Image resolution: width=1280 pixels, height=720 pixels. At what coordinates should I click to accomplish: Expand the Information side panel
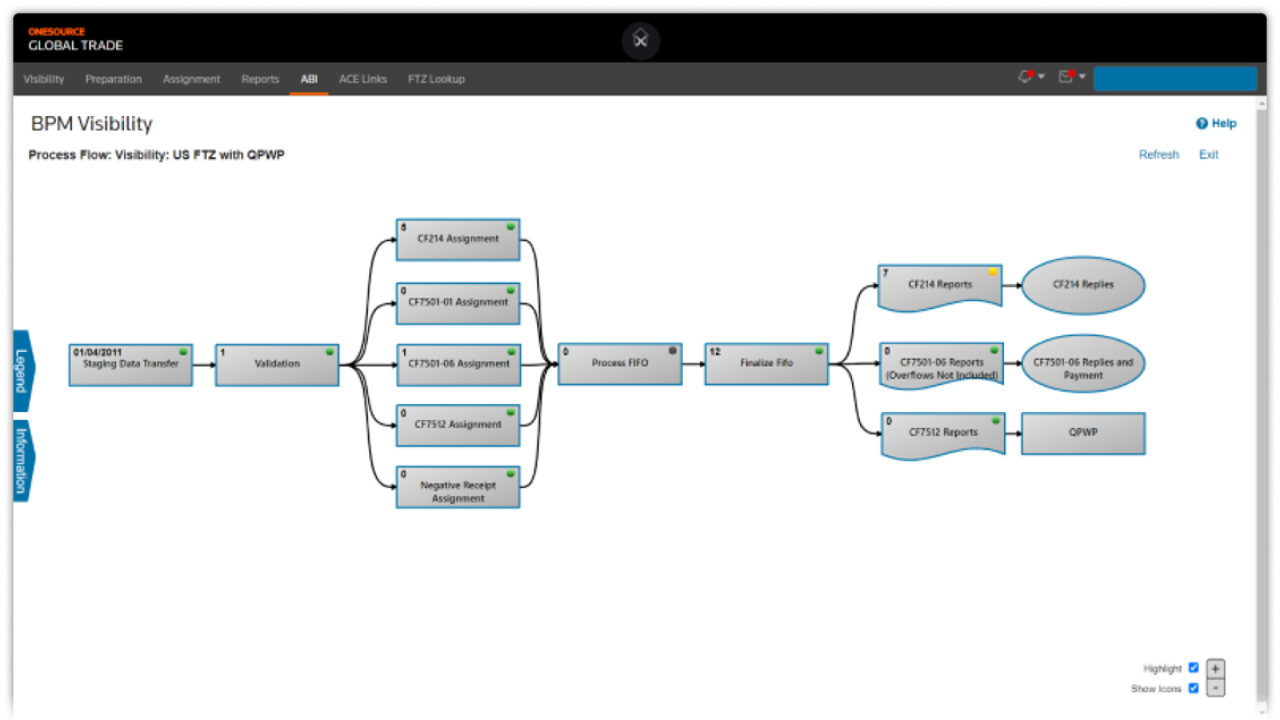(x=22, y=460)
